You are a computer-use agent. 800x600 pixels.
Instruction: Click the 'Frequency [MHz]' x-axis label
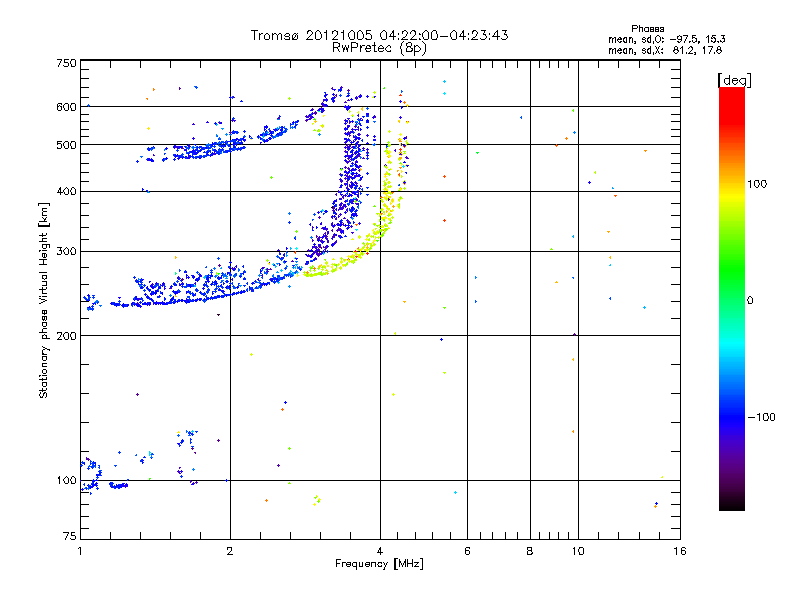coord(379,564)
